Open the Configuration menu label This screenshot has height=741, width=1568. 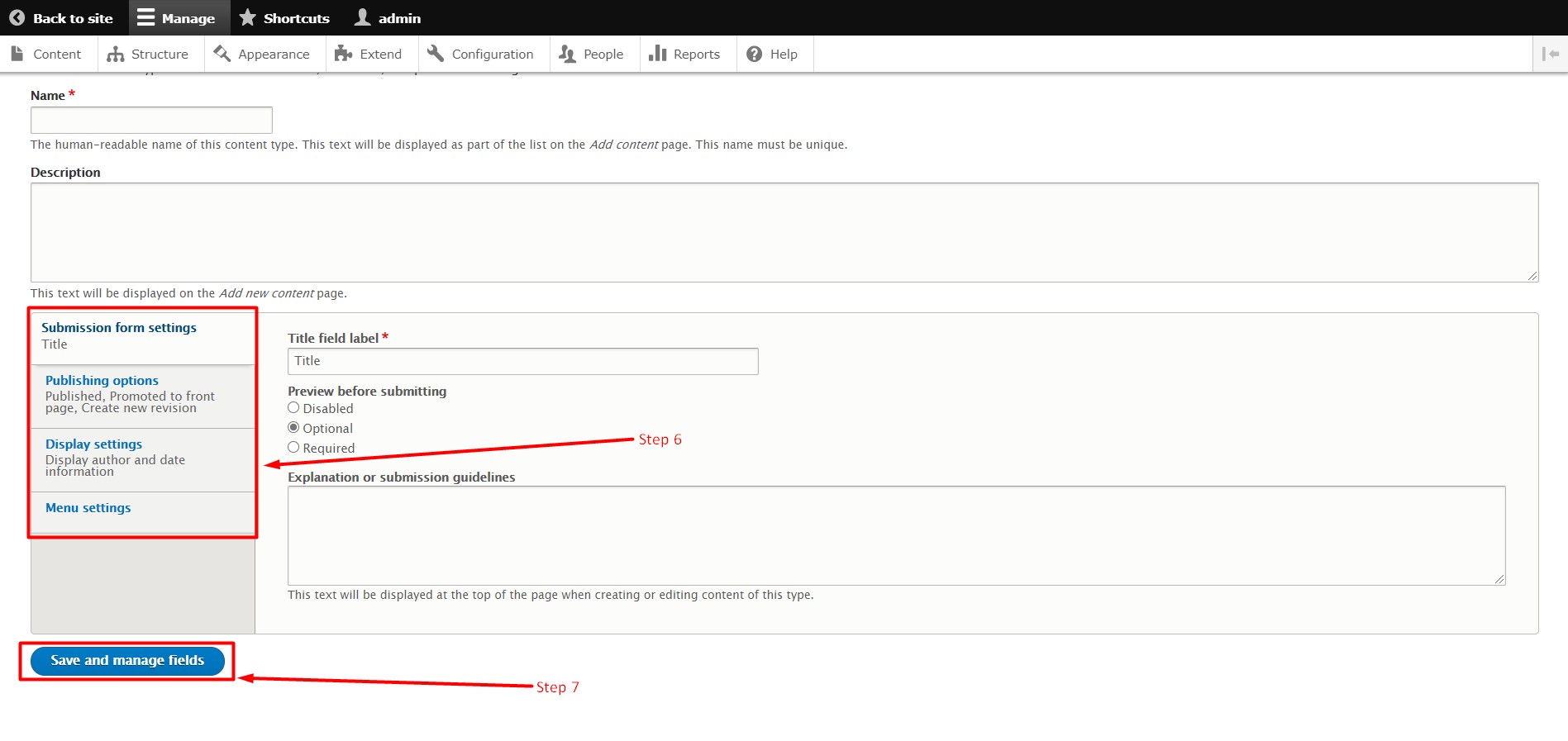(x=493, y=55)
